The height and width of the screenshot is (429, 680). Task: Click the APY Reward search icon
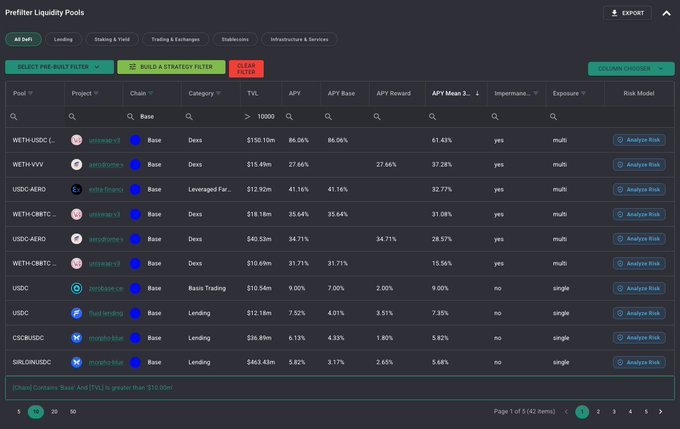377,117
